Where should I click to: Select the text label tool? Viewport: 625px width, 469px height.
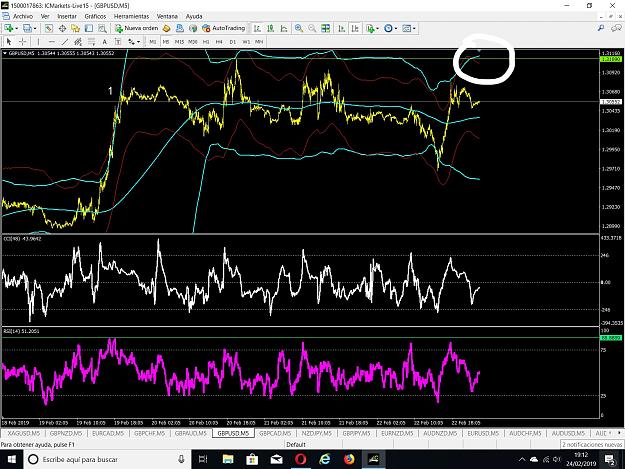point(118,41)
